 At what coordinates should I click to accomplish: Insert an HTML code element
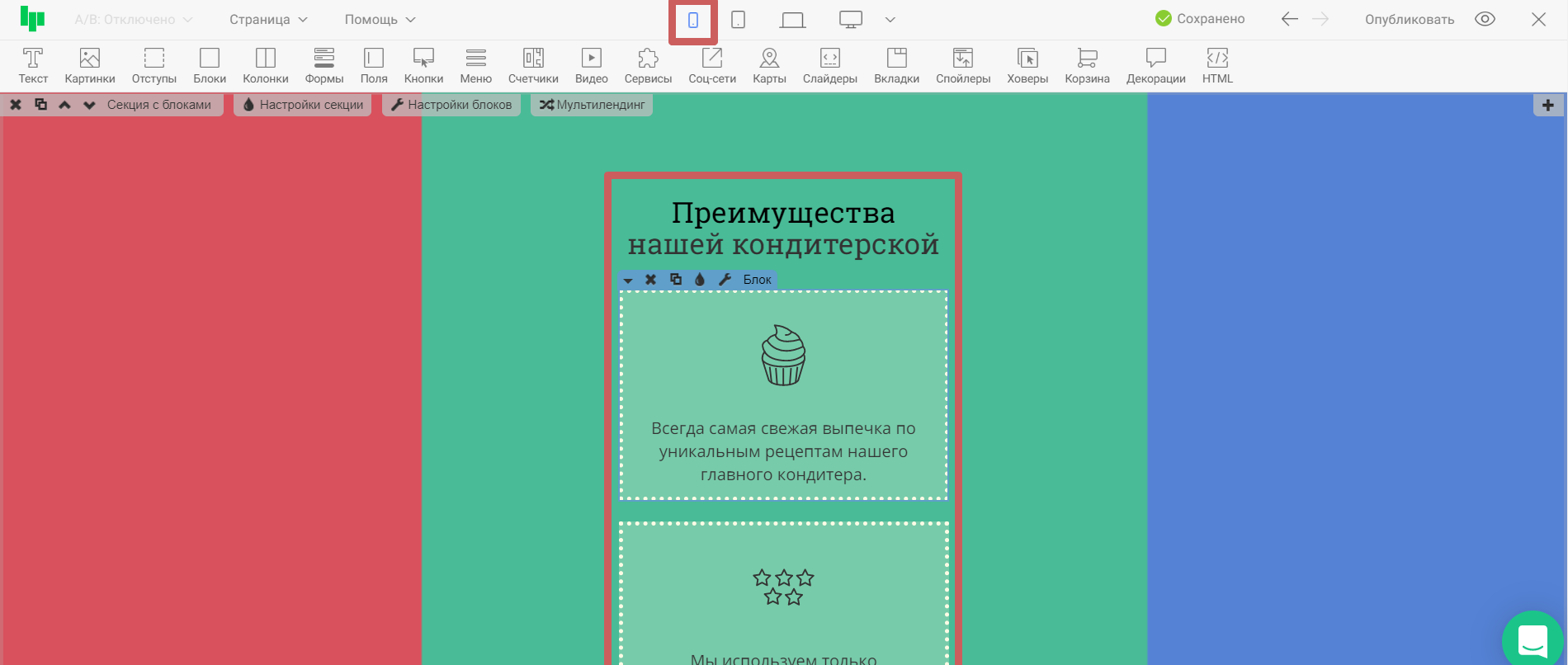(x=1217, y=66)
